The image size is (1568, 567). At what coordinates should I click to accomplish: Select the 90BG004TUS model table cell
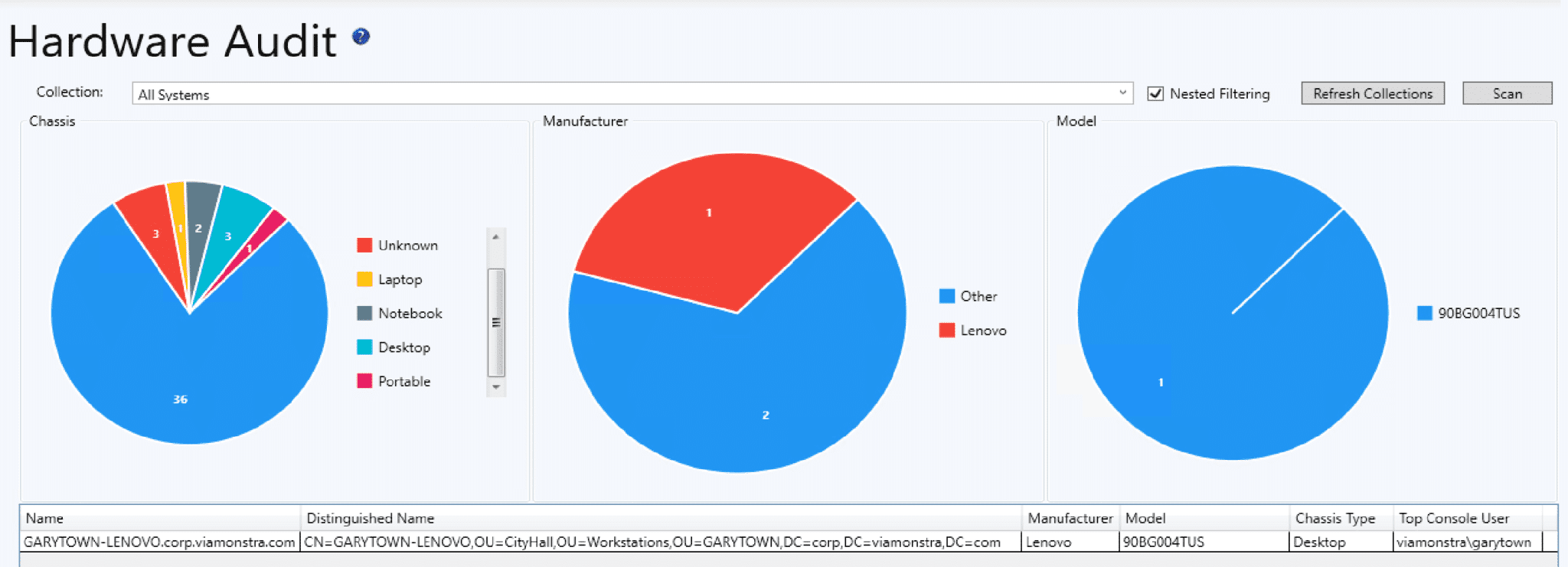click(x=1204, y=542)
